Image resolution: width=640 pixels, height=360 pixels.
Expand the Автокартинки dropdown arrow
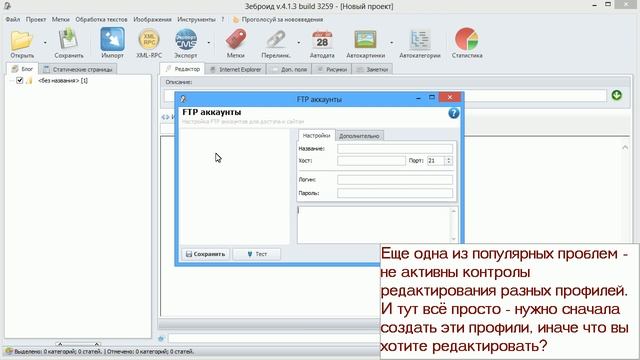coord(391,42)
